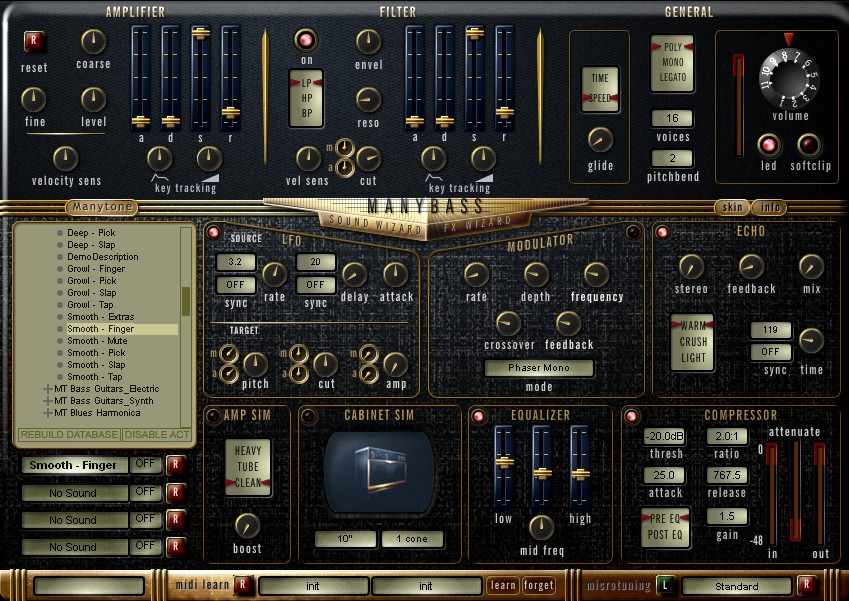
Task: Click the filter envel knob
Action: pos(368,42)
